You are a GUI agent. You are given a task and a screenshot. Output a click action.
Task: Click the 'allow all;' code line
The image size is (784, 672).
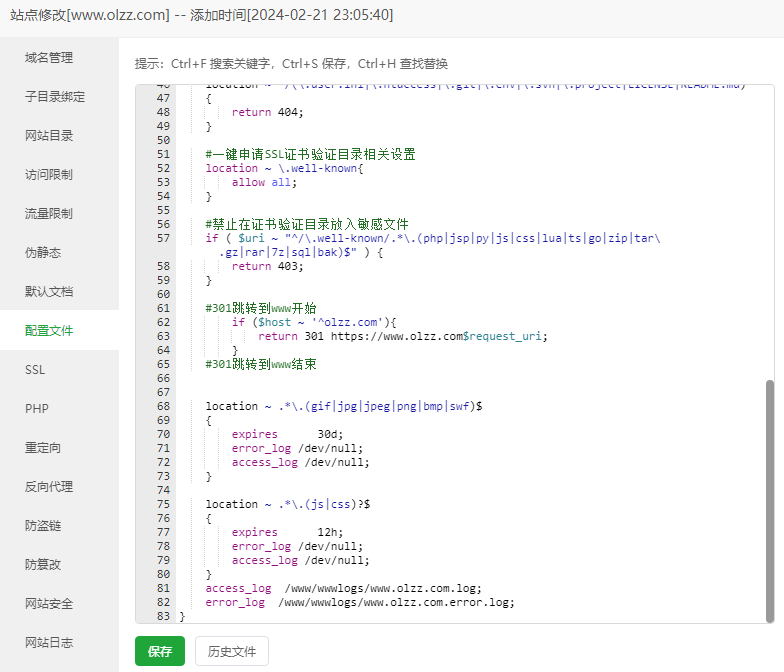[264, 182]
